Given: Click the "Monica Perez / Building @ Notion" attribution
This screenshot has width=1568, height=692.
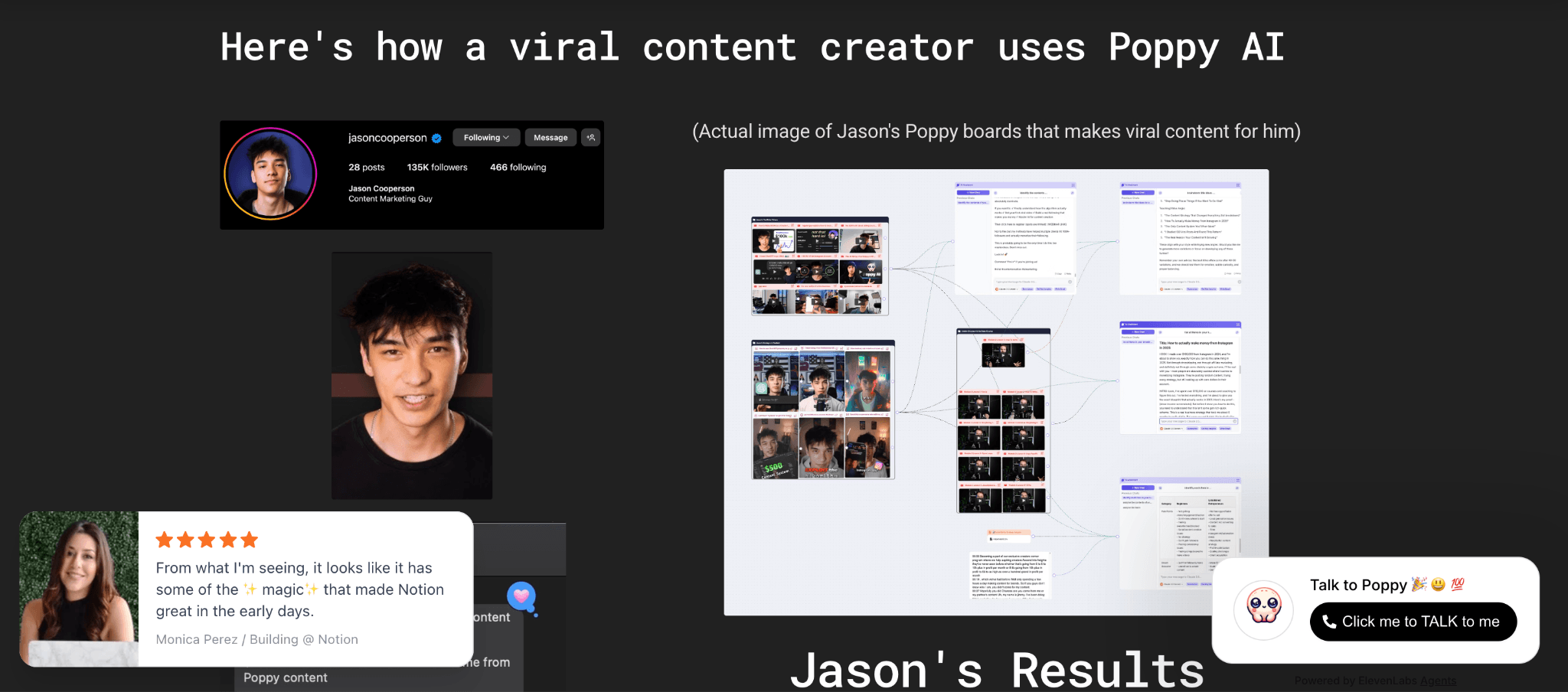Looking at the screenshot, I should coord(257,639).
